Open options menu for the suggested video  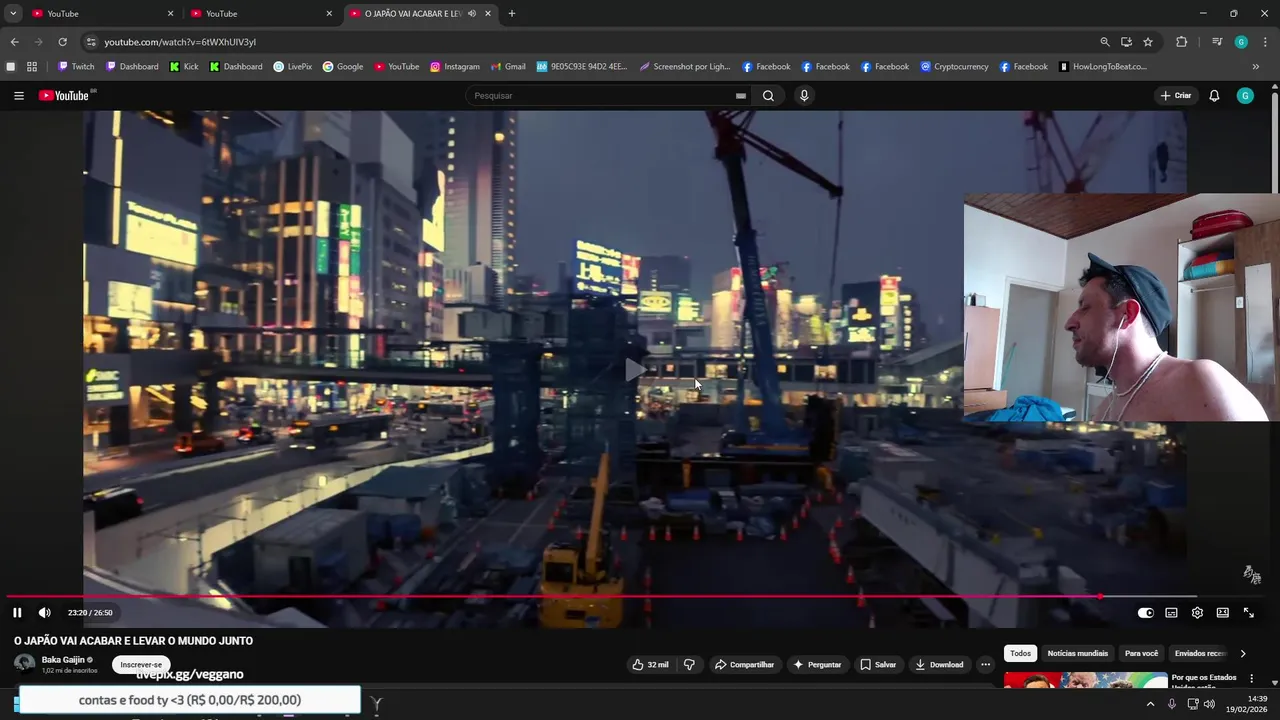click(1251, 678)
